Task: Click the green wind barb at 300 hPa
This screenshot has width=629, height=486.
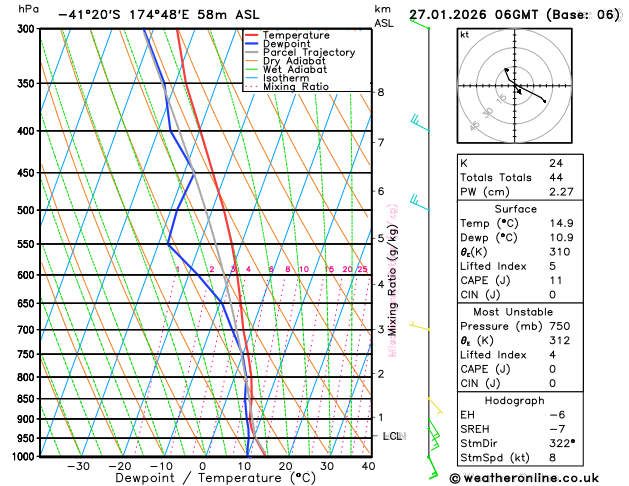Action: point(420,23)
